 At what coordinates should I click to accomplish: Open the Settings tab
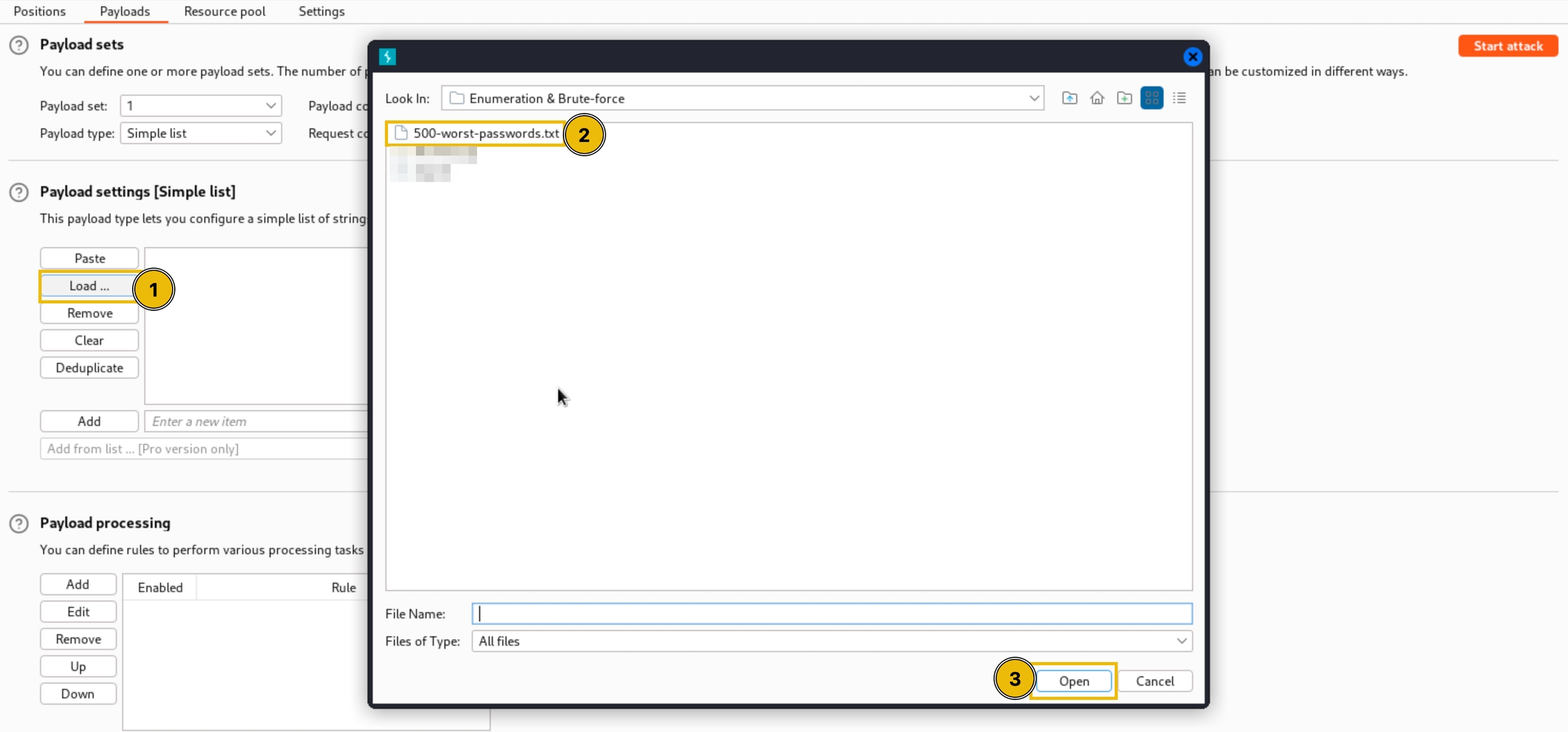click(x=321, y=12)
